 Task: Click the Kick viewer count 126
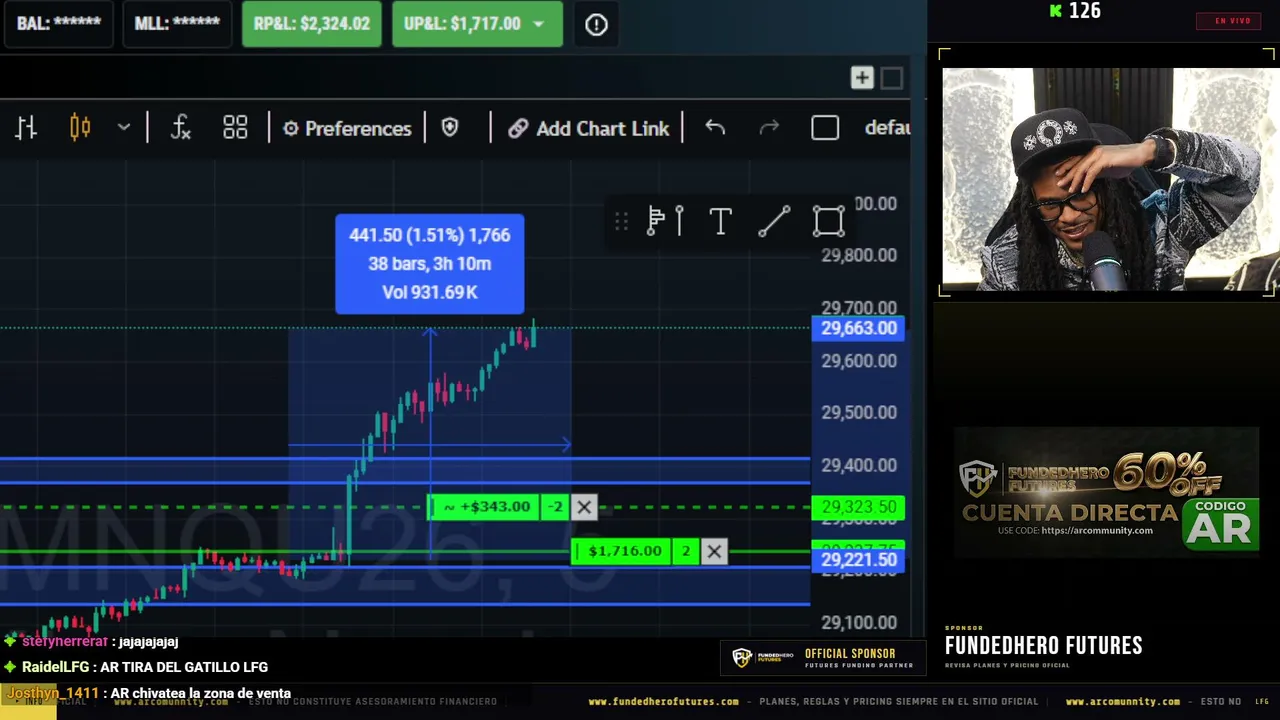click(x=1075, y=11)
